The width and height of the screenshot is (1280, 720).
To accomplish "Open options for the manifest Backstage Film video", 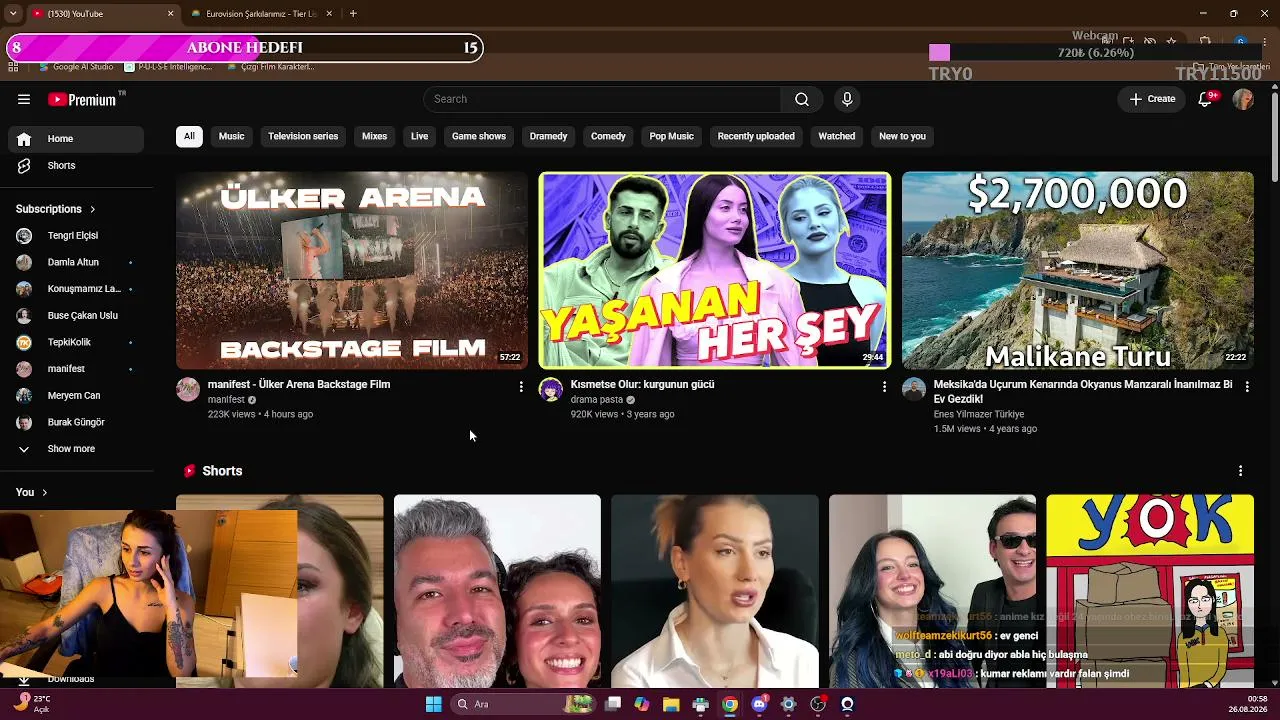I will tap(521, 386).
